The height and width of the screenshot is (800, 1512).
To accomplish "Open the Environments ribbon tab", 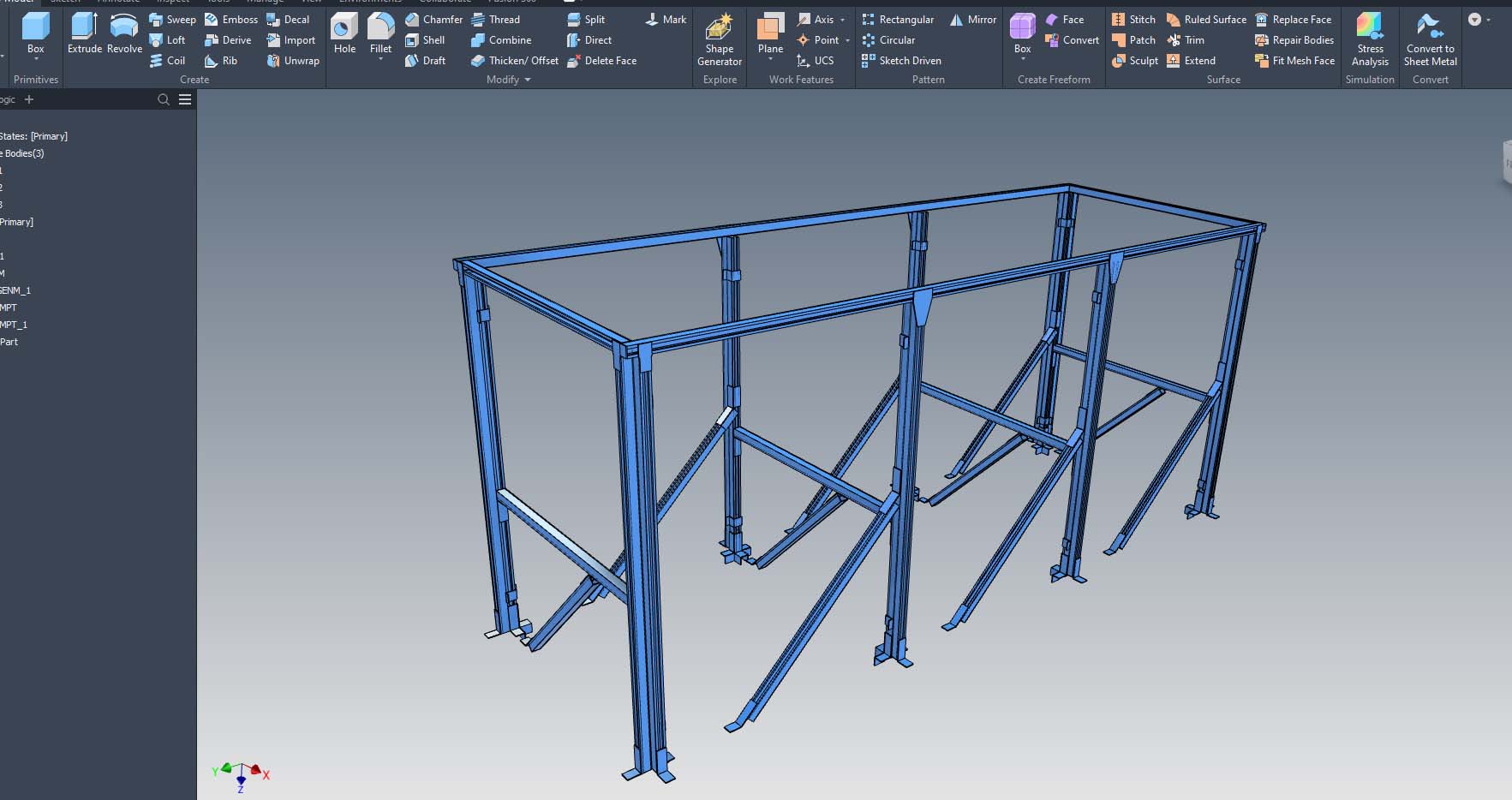I will tap(370, 3).
